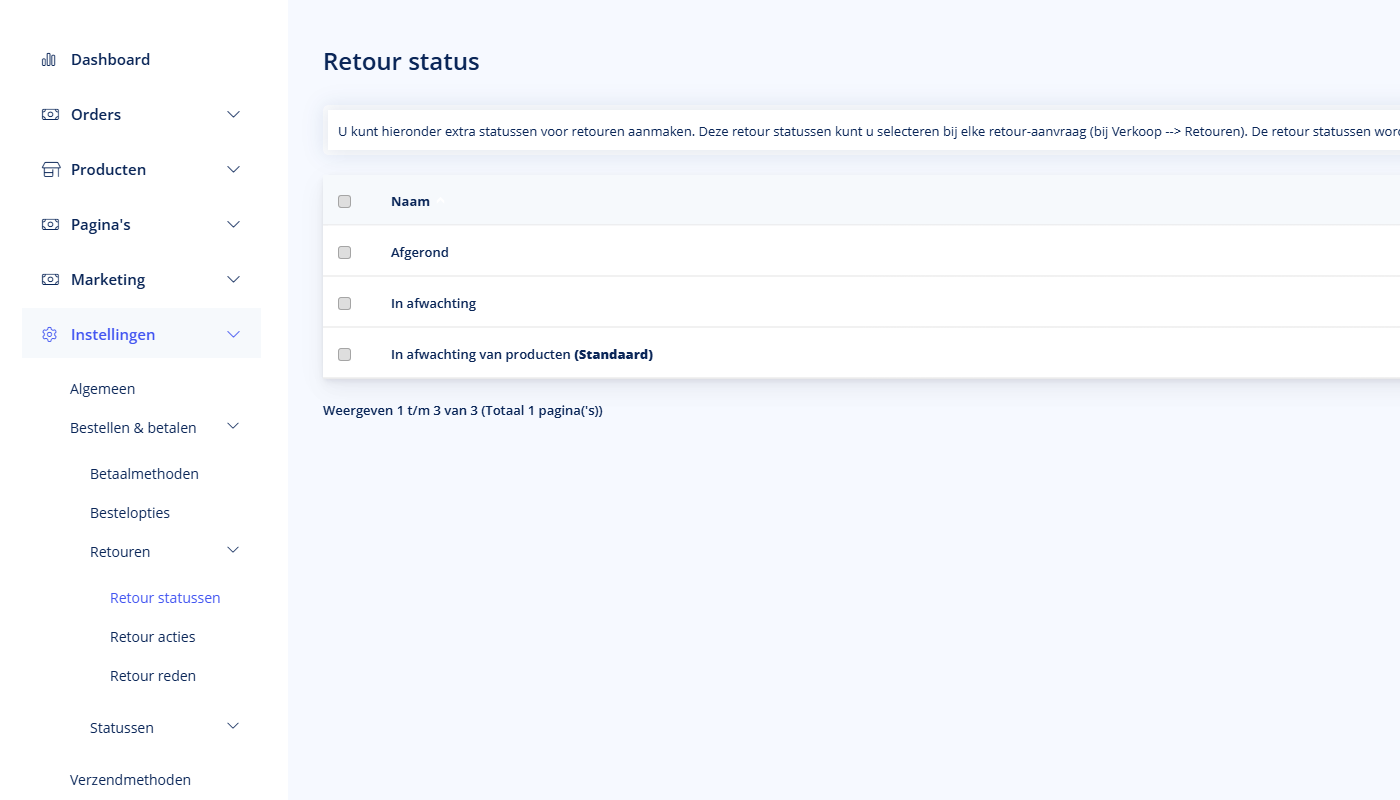The image size is (1400, 800).
Task: Open the Verzendmethoden settings page
Action: [x=130, y=779]
